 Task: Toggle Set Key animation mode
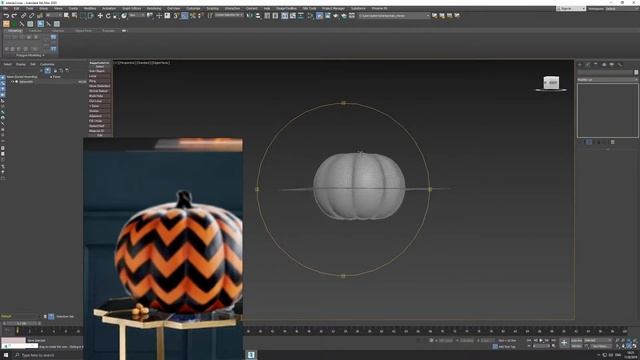(x=576, y=346)
